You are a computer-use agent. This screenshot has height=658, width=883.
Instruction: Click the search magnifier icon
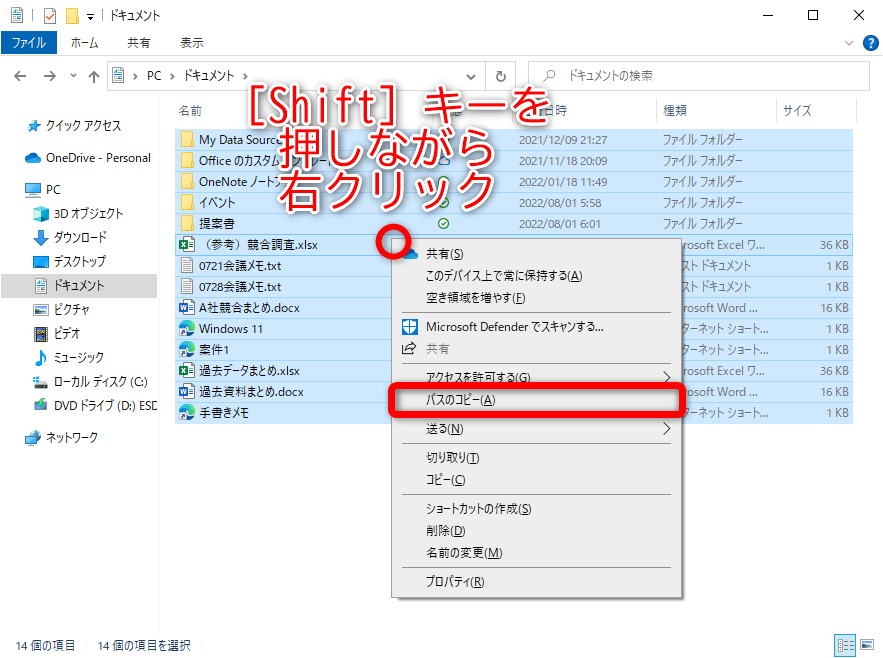tap(549, 76)
